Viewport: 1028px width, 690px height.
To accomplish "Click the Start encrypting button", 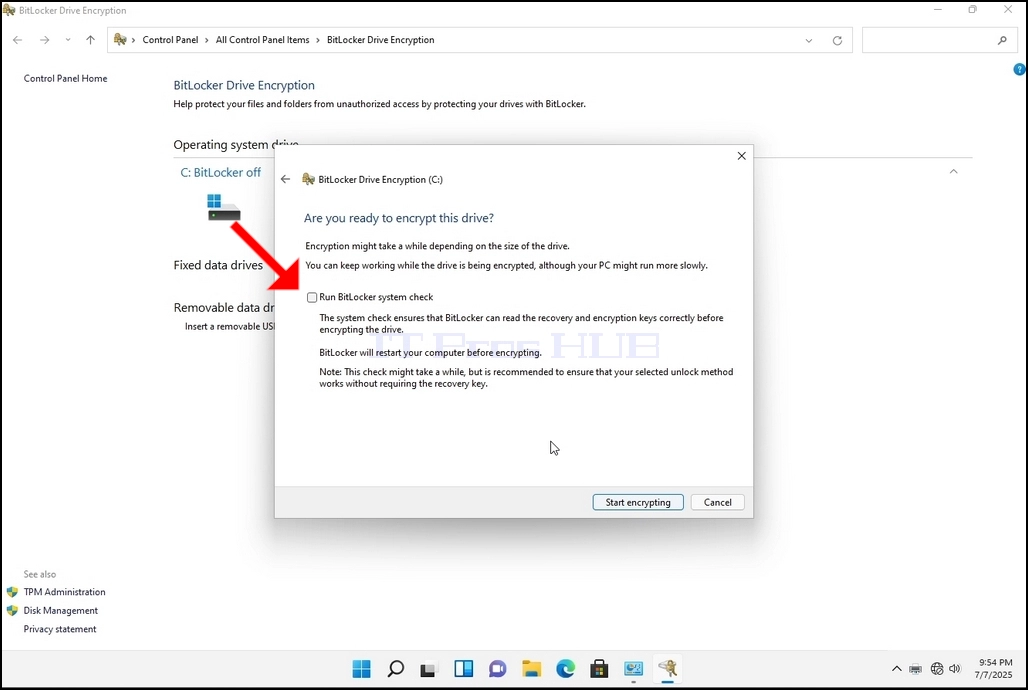I will 638,502.
